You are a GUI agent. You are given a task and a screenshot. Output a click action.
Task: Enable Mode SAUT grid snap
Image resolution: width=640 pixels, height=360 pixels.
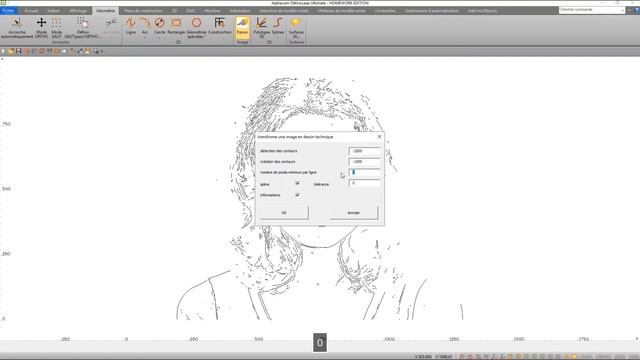(57, 28)
